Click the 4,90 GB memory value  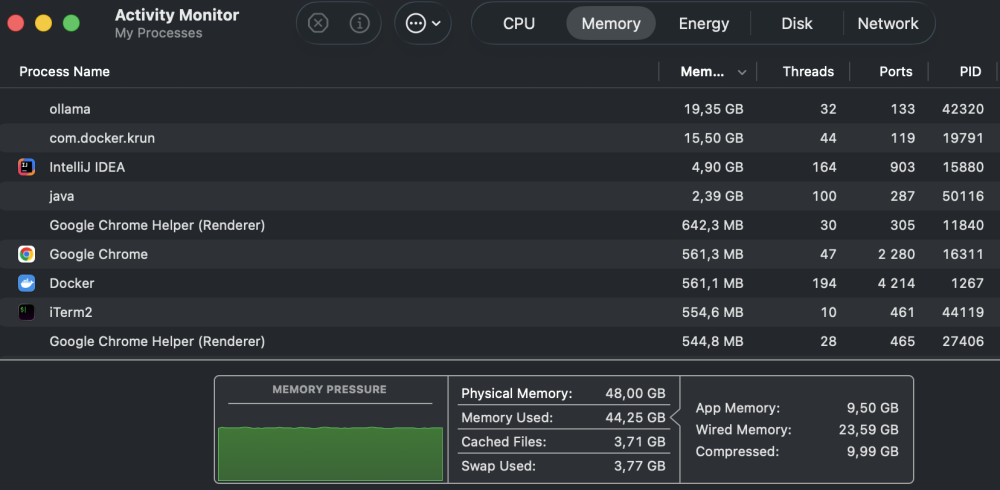click(717, 167)
